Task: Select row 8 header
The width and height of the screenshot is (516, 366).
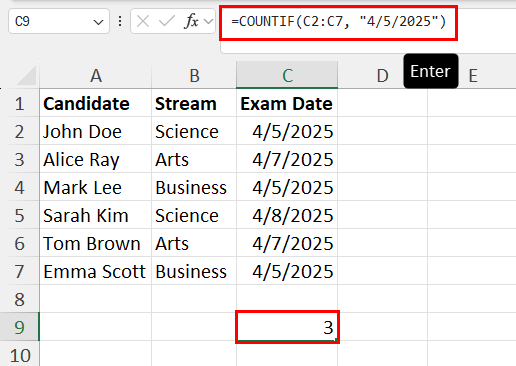Action: point(20,299)
